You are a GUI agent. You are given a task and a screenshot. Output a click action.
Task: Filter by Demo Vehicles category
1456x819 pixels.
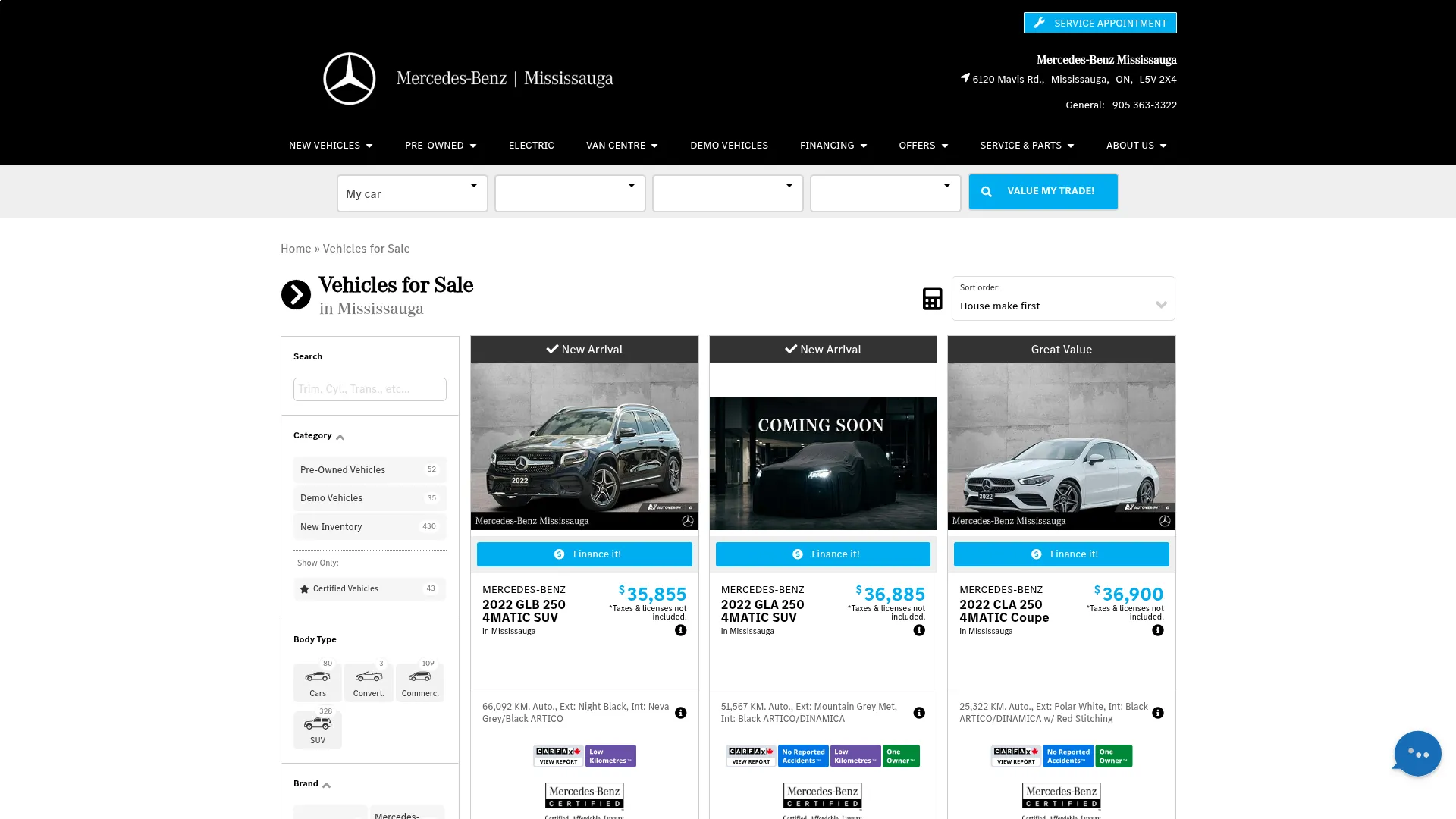pos(369,498)
